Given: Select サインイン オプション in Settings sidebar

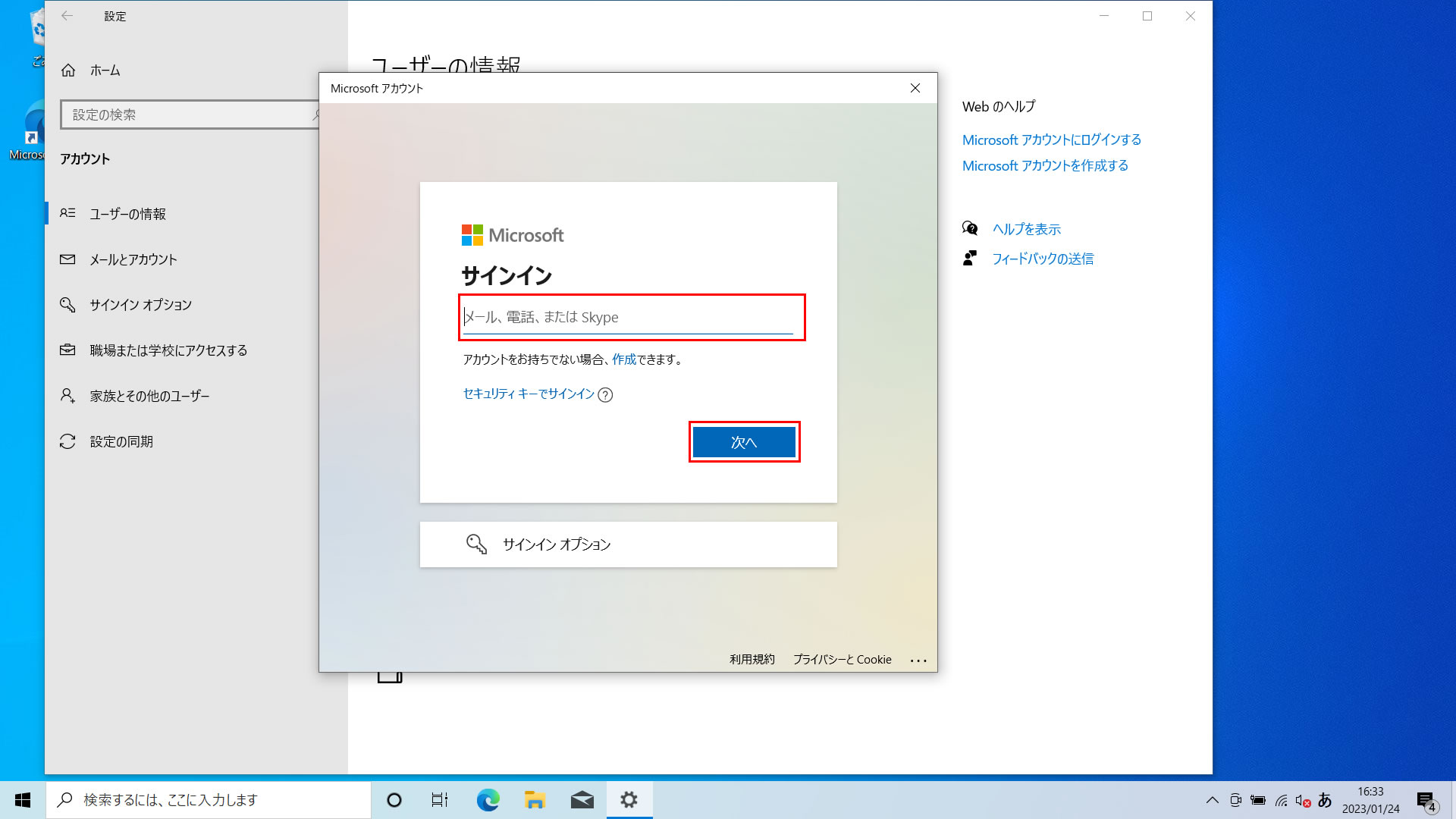Looking at the screenshot, I should pyautogui.click(x=141, y=305).
